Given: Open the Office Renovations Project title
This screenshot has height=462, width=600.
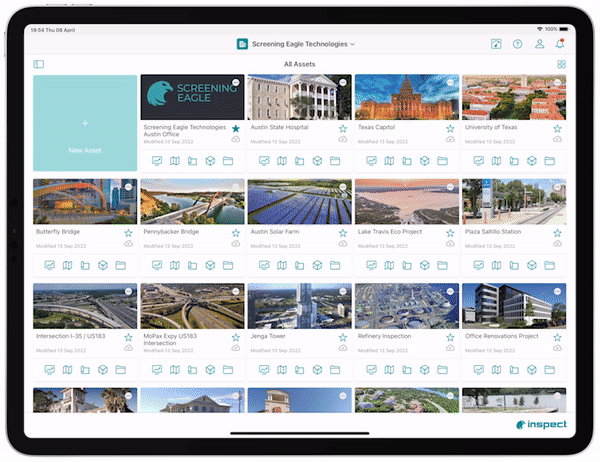Looking at the screenshot, I should (x=502, y=336).
